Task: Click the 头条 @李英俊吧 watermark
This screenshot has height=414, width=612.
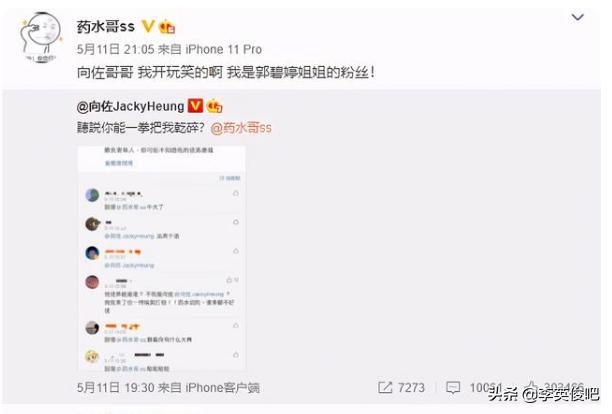Action: 544,394
